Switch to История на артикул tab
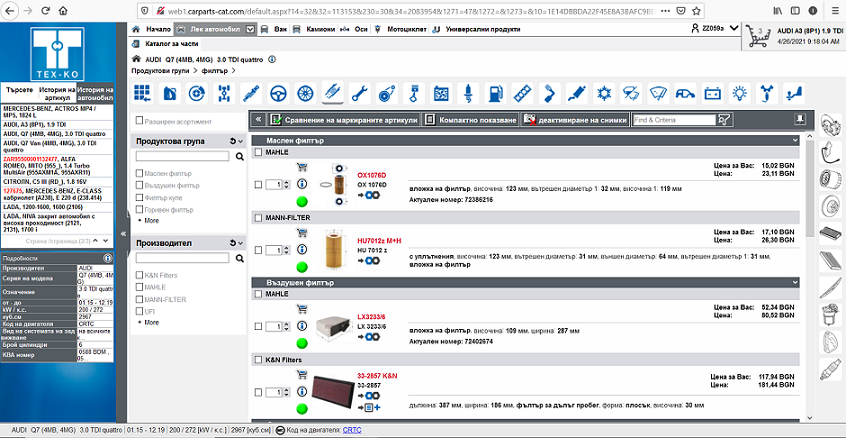The image size is (846, 438). [57, 93]
